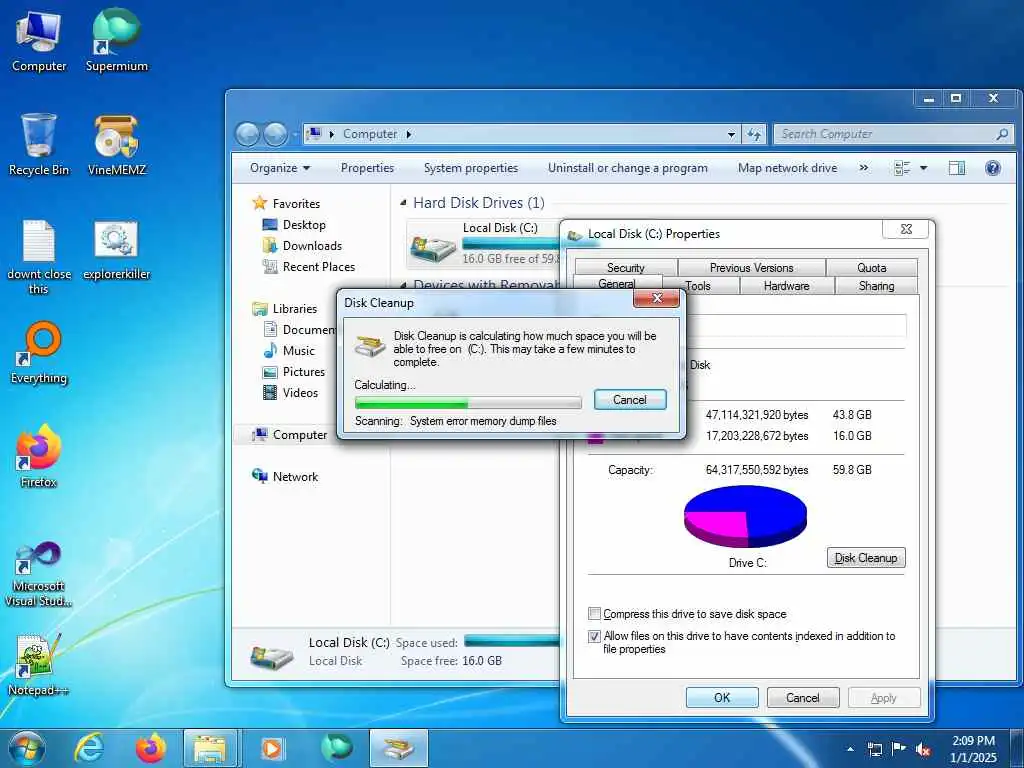Switch to the Previous Versions tab
Screen dimensions: 1024x768
click(x=752, y=268)
